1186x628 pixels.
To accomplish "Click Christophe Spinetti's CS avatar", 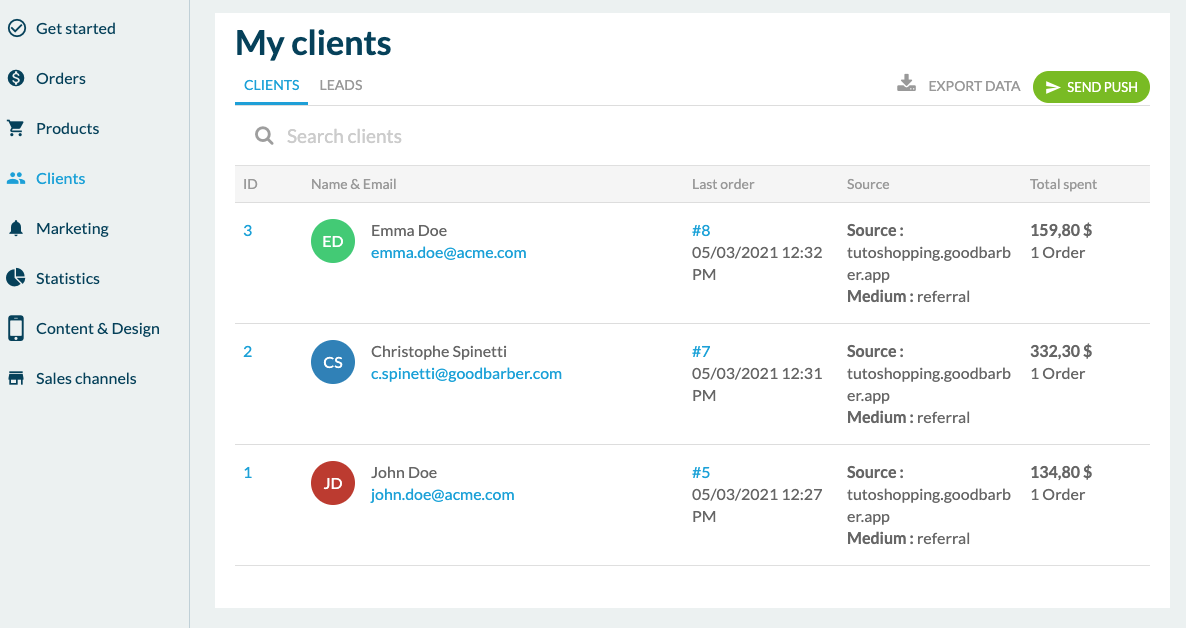I will point(333,362).
